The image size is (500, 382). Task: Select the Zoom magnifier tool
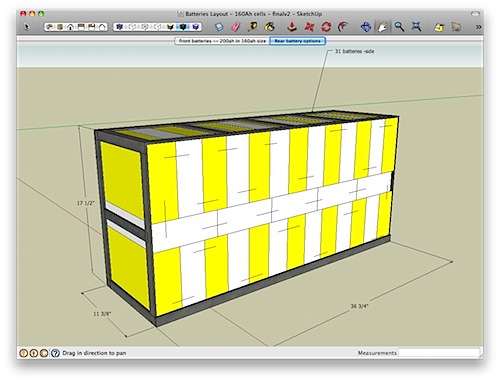pyautogui.click(x=399, y=27)
